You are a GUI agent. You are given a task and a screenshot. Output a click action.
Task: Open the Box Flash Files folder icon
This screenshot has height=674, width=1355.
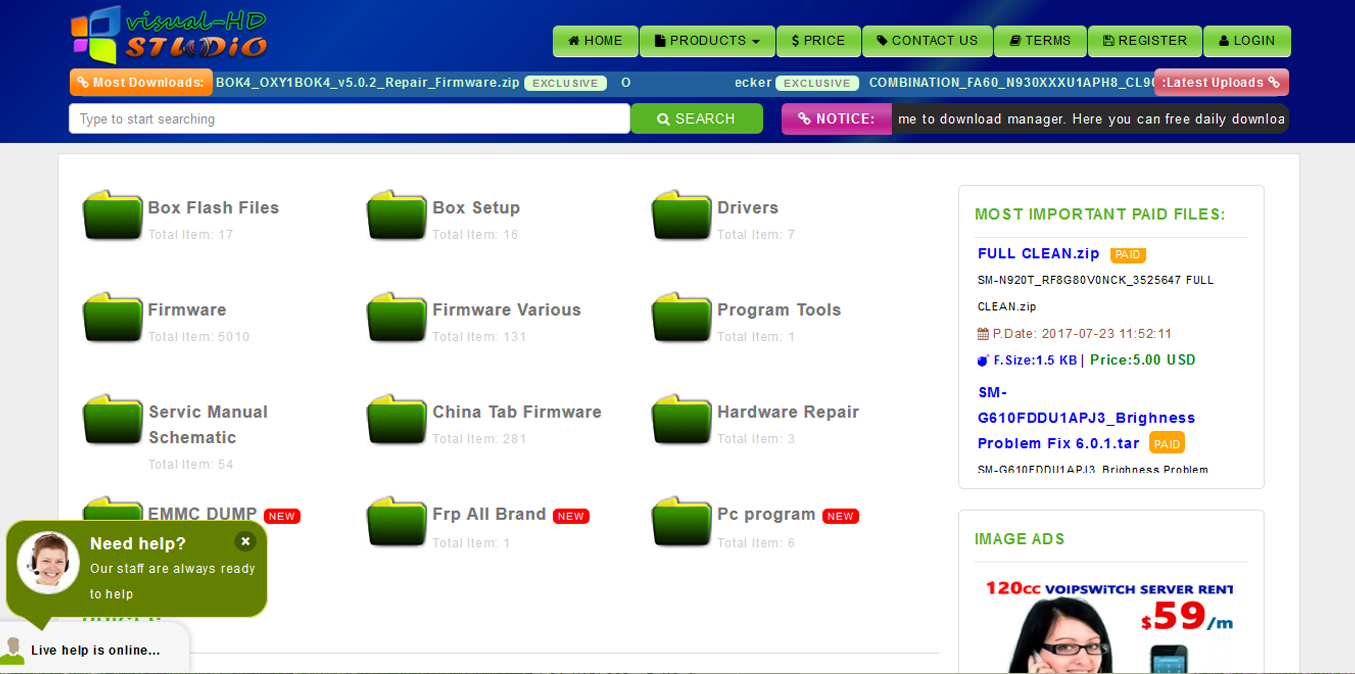point(112,215)
